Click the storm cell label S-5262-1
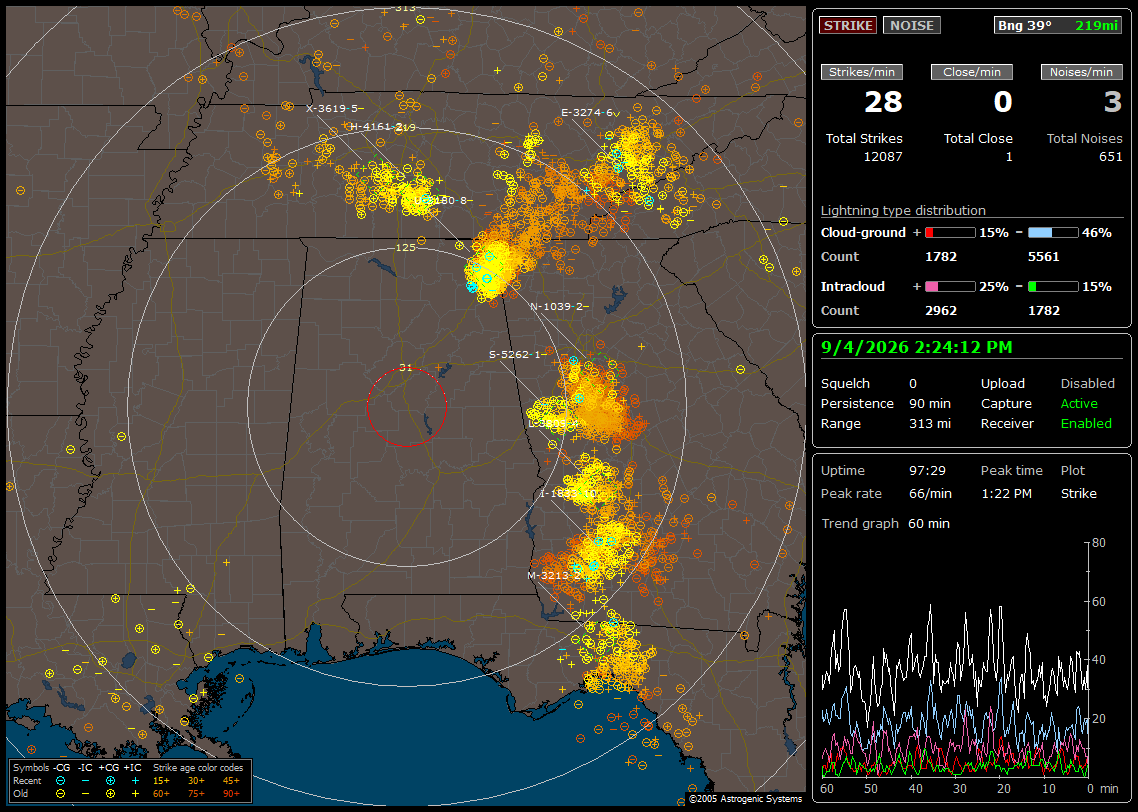The width and height of the screenshot is (1138, 812). coord(515,354)
